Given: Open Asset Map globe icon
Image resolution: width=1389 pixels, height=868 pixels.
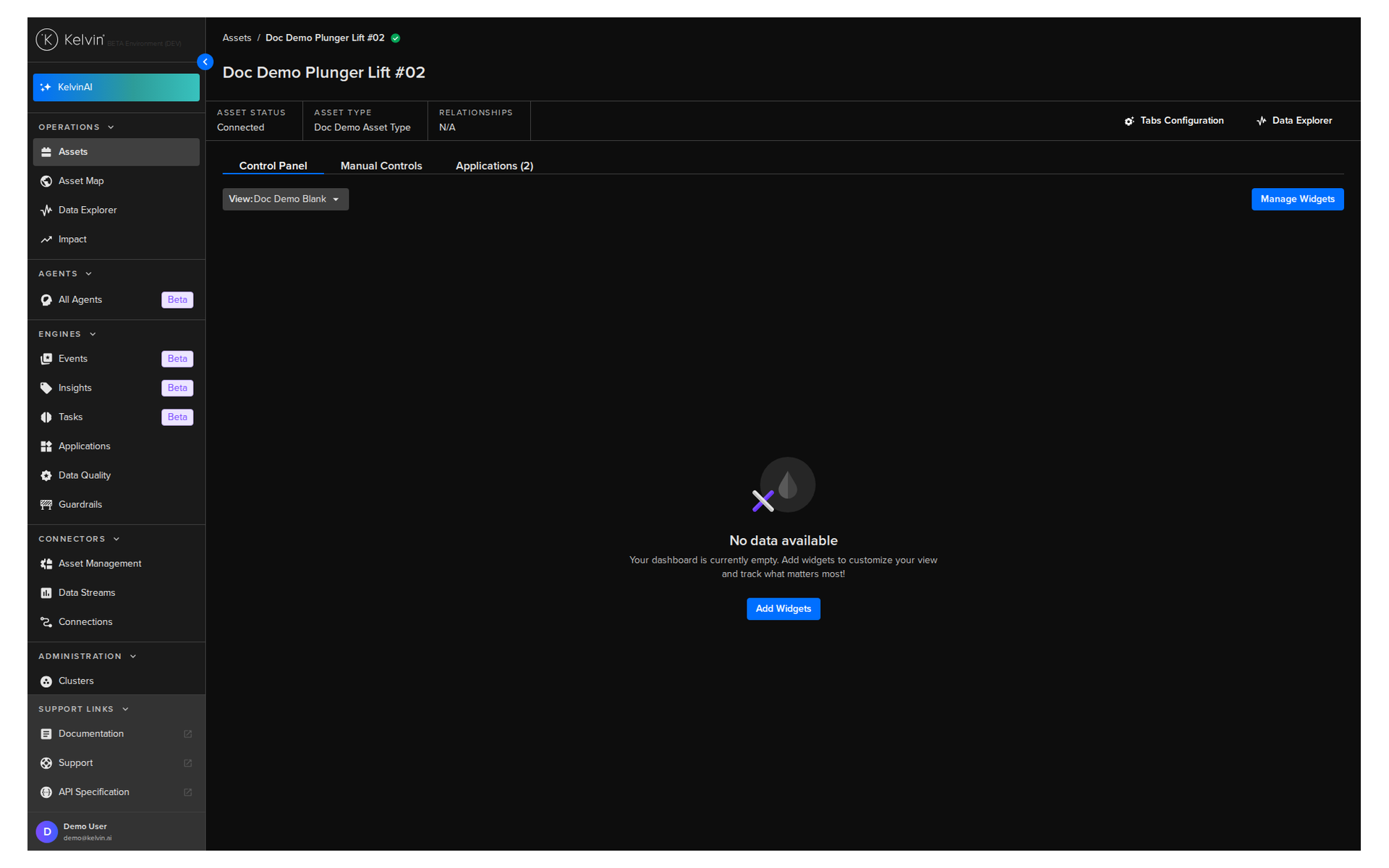Looking at the screenshot, I should [x=46, y=182].
